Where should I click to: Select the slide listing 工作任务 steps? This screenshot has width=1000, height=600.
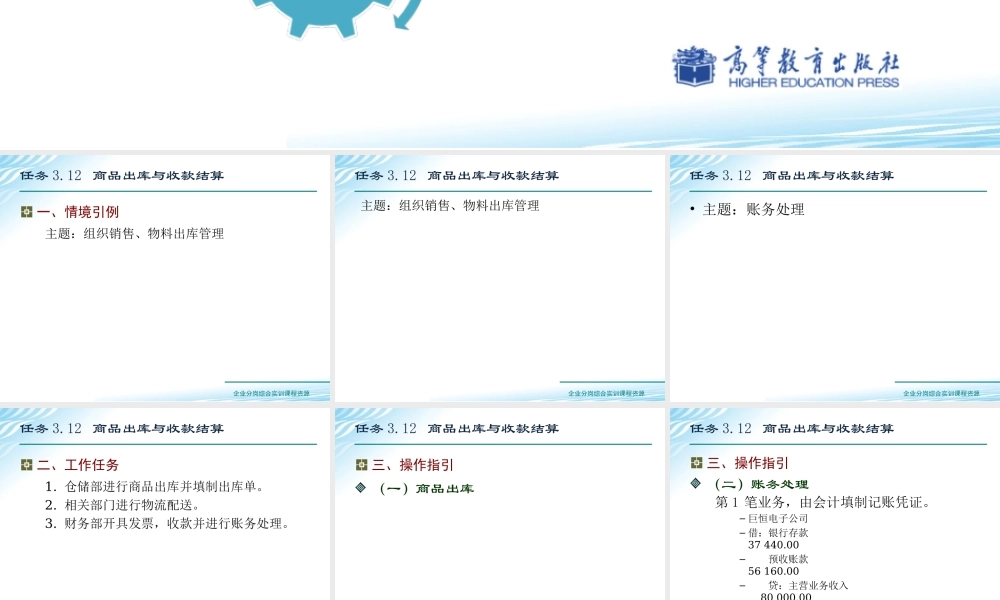click(x=165, y=500)
